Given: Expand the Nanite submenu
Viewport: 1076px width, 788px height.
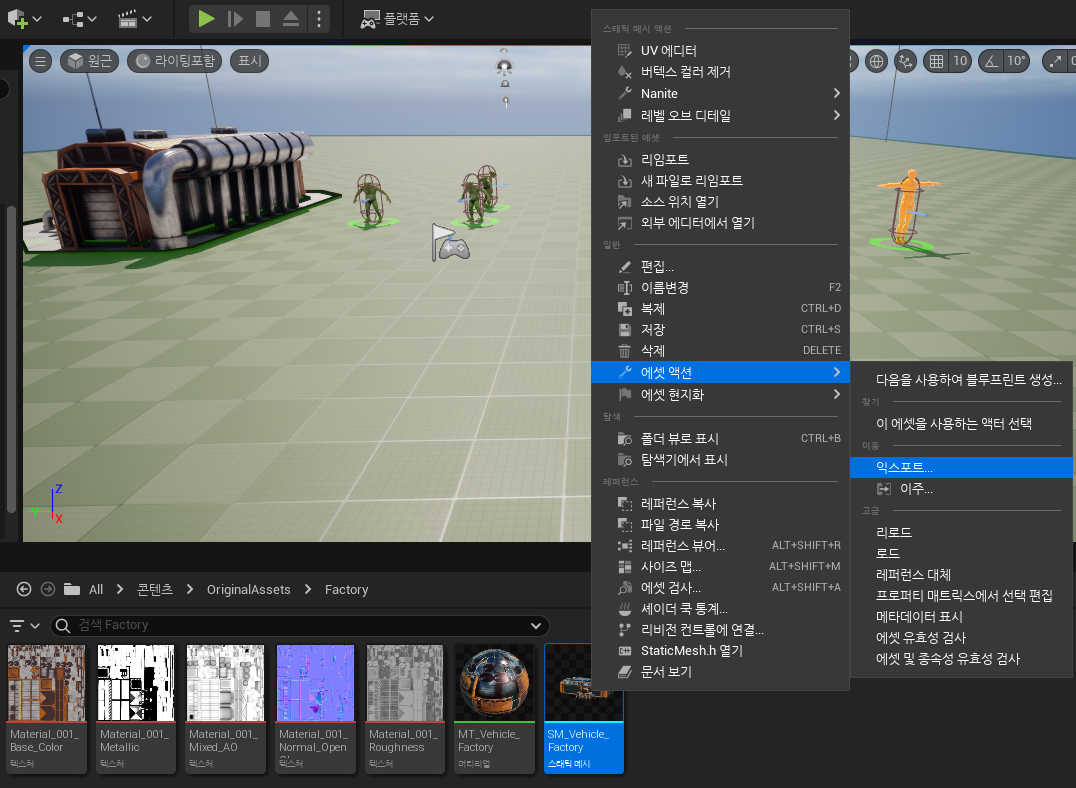Looking at the screenshot, I should point(721,93).
